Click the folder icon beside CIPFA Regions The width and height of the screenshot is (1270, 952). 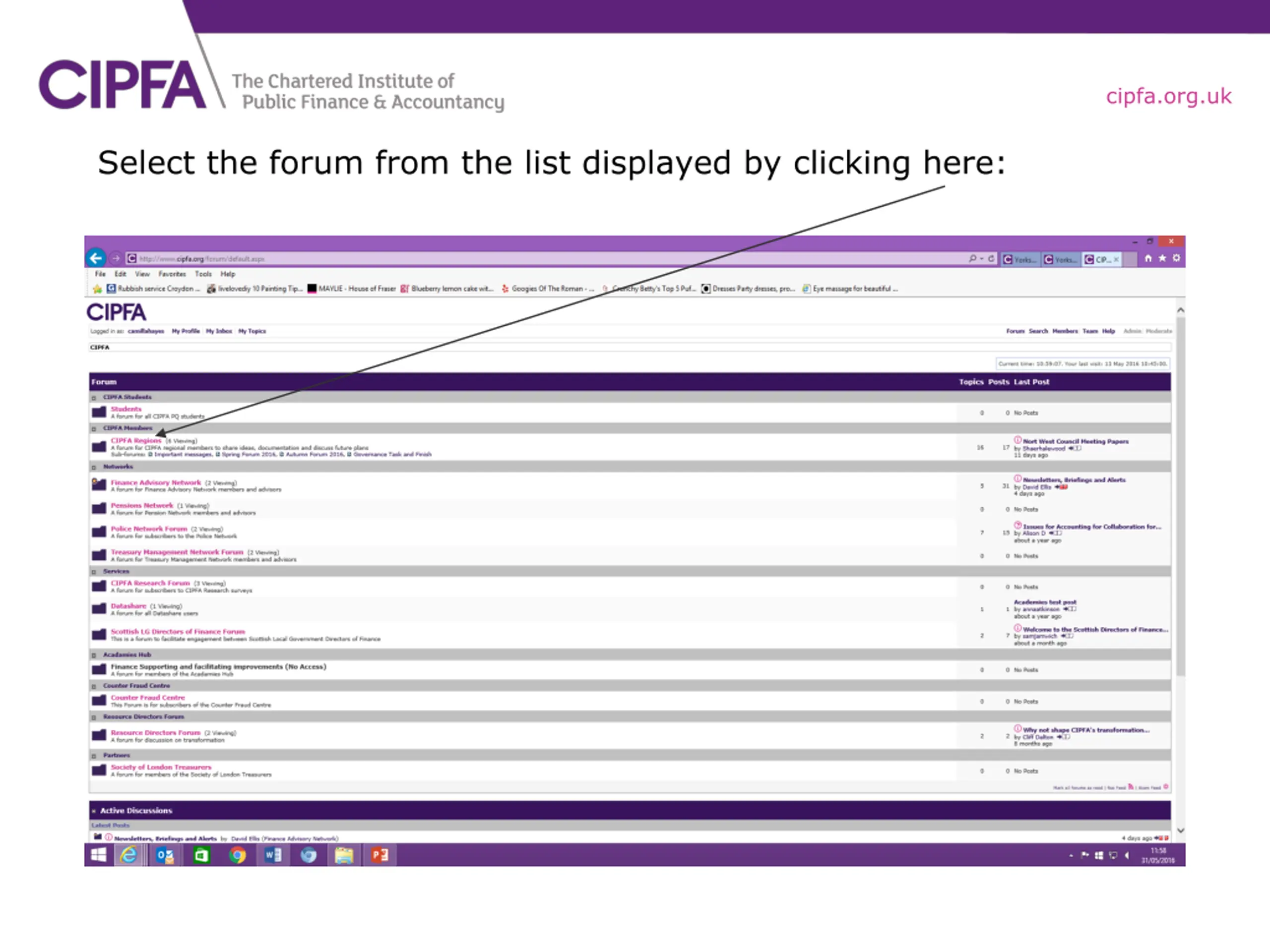[x=99, y=446]
